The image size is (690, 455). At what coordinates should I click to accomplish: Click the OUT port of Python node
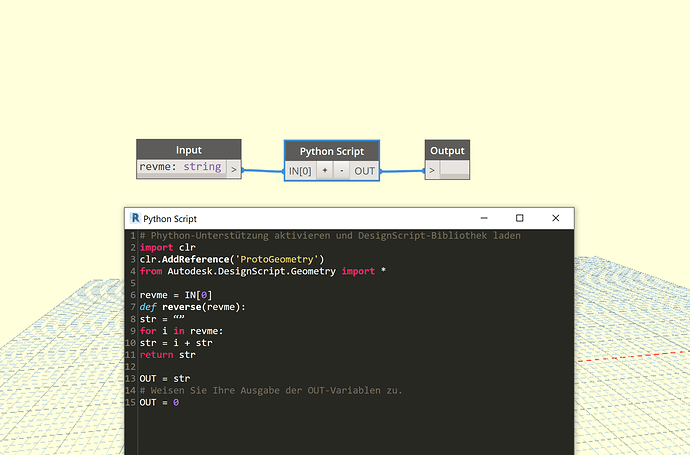[x=364, y=171]
